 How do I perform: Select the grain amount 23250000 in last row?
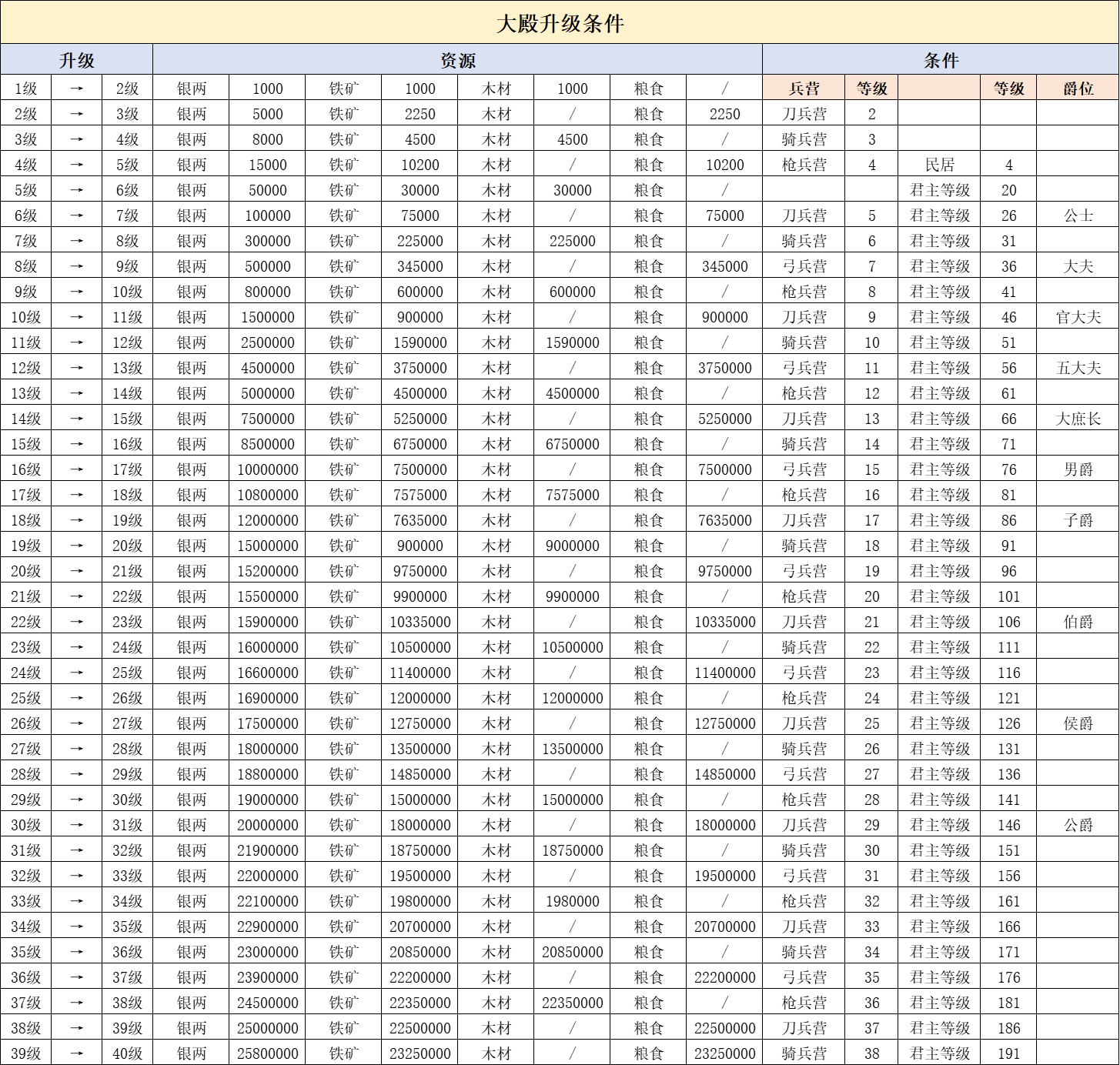pyautogui.click(x=724, y=1053)
